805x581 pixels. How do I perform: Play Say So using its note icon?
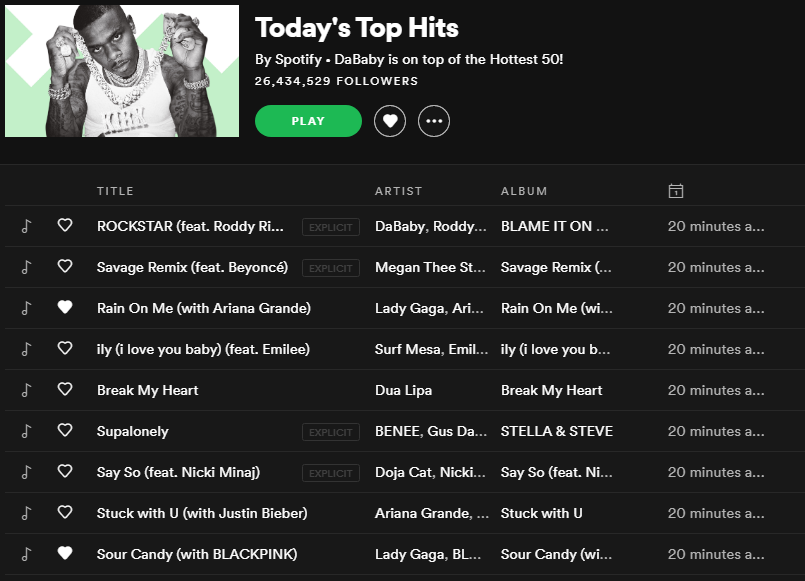tap(26, 472)
